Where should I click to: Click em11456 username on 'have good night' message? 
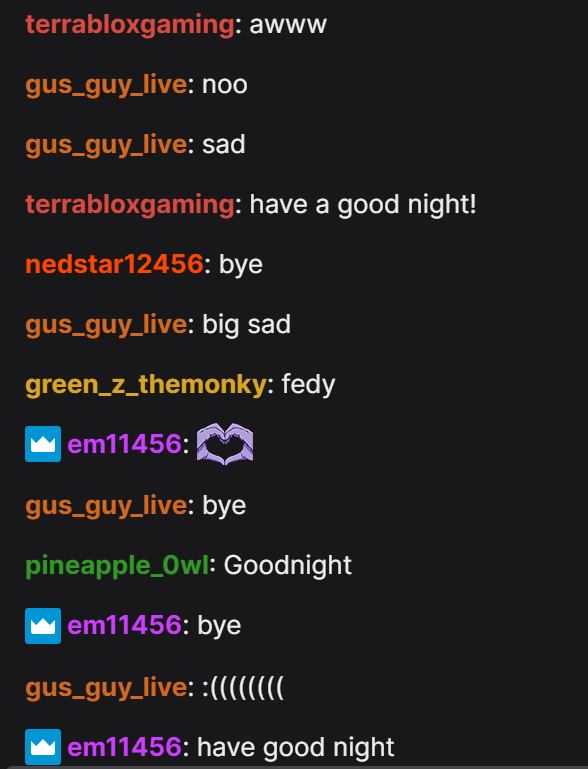click(x=125, y=747)
